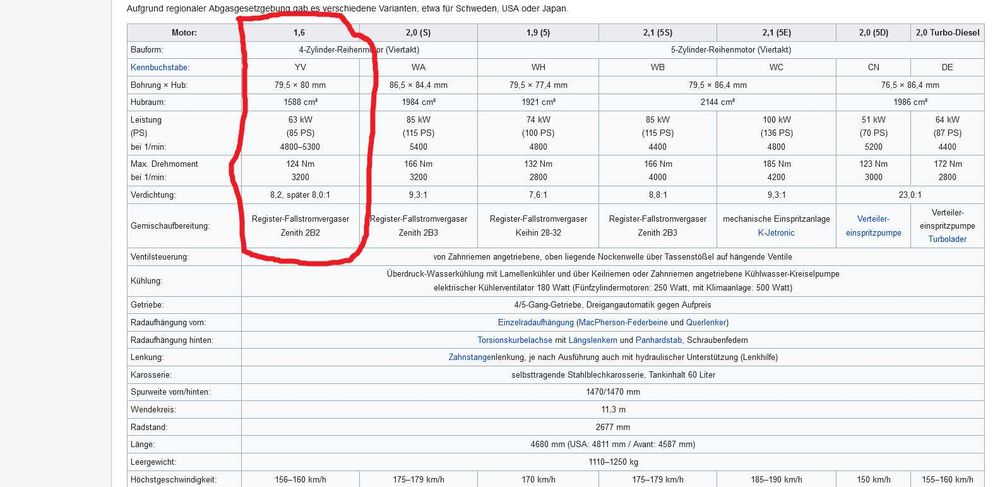Open the Verteilereinspritzpumpe link in 2,0 (5D) column

pos(874,226)
